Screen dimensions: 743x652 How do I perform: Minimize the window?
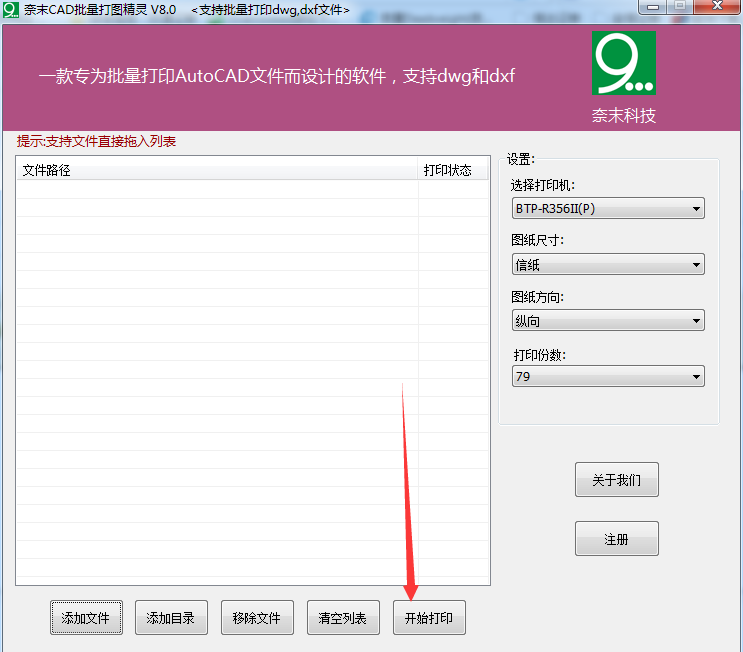pyautogui.click(x=653, y=7)
